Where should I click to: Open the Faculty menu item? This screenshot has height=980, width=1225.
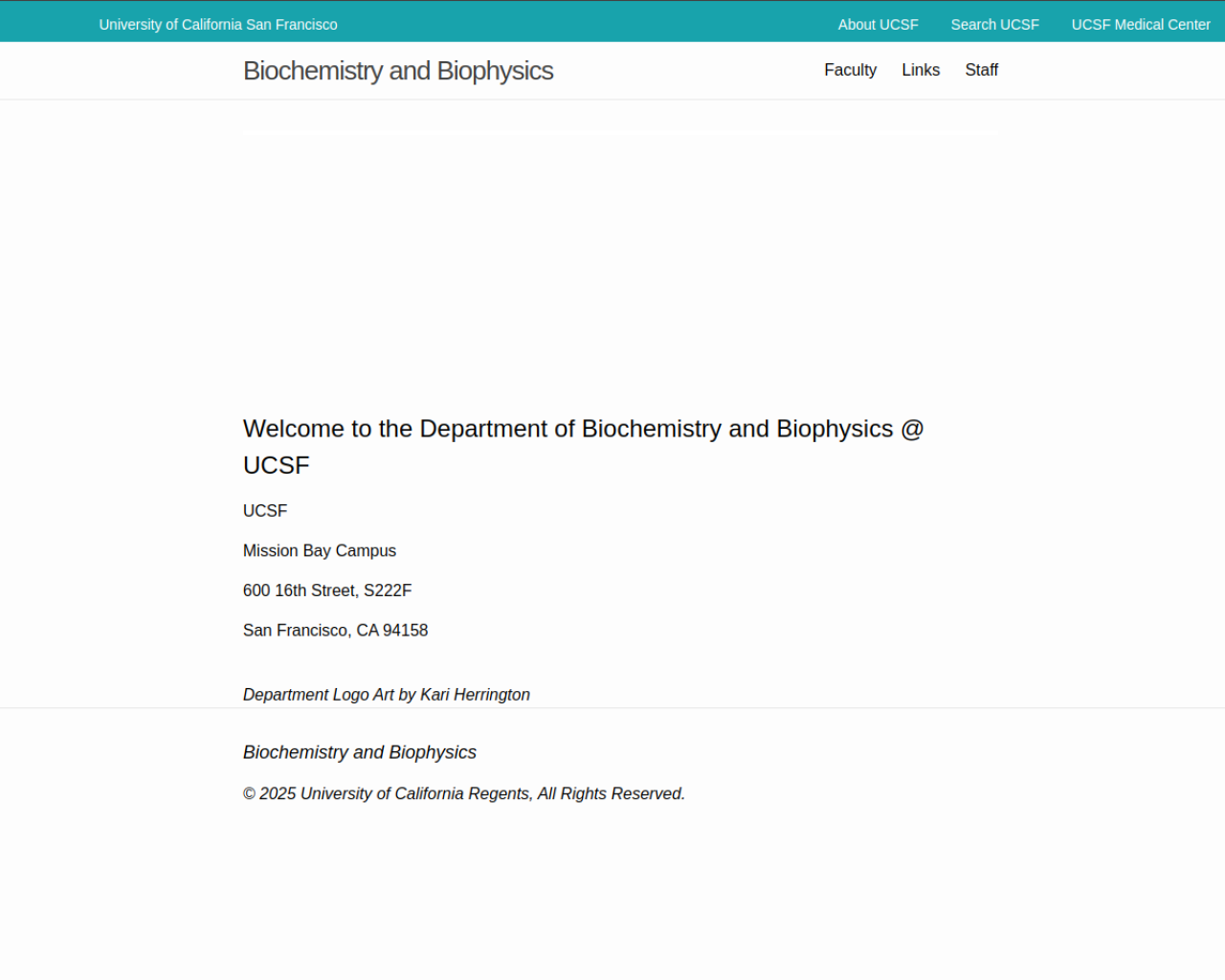coord(850,70)
